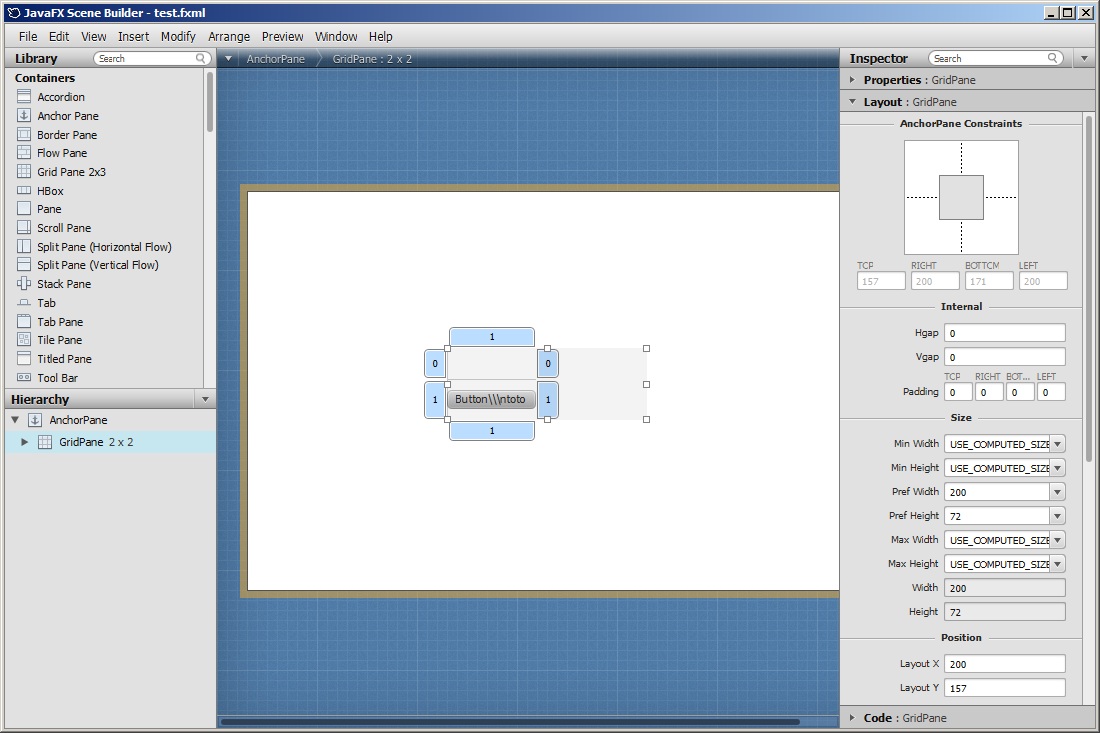1100x733 pixels.
Task: Expand the GridPane 2 x 2 tree node
Action: click(25, 442)
